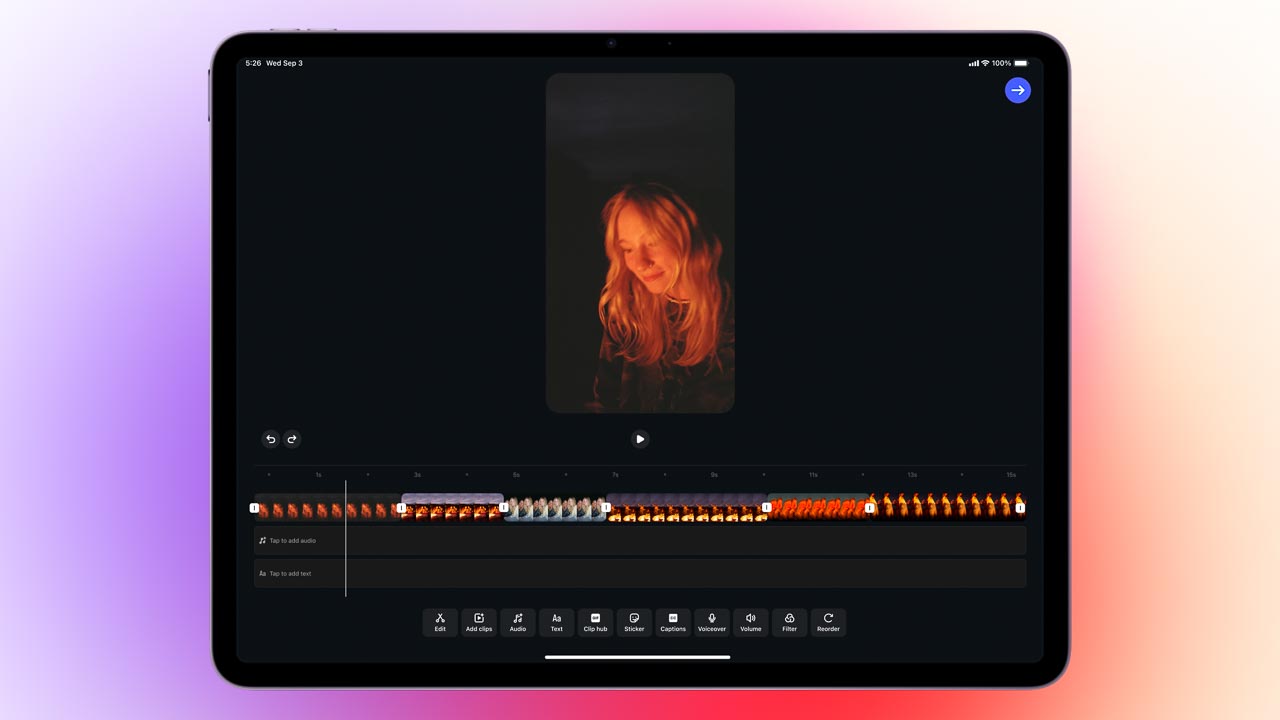This screenshot has height=720, width=1280.
Task: Play the video preview
Action: tap(640, 439)
